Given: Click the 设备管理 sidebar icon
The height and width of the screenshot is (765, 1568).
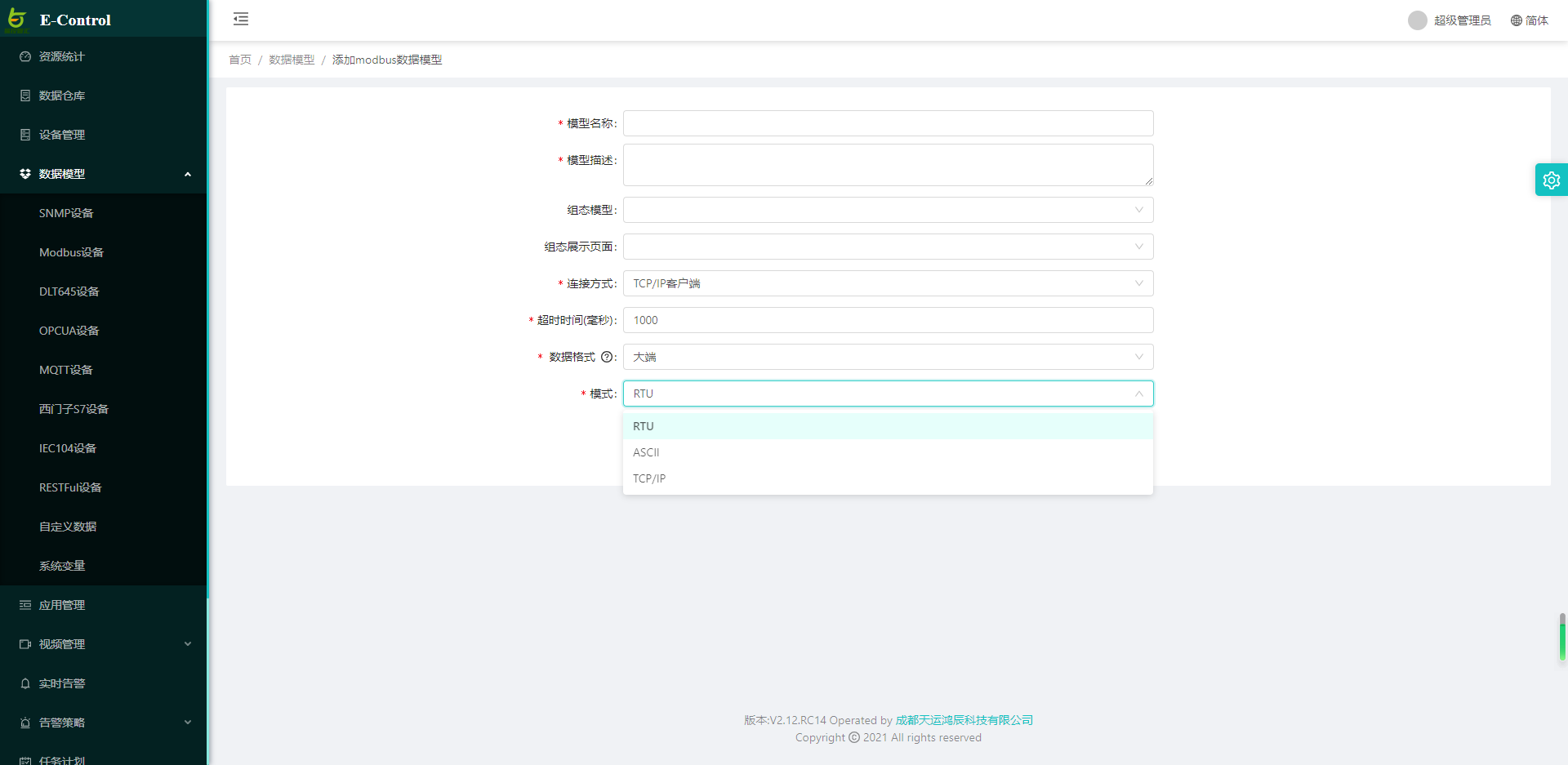Looking at the screenshot, I should tap(25, 135).
